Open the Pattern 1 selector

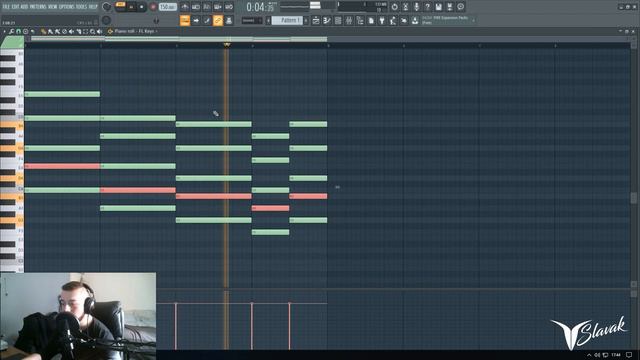click(x=287, y=20)
